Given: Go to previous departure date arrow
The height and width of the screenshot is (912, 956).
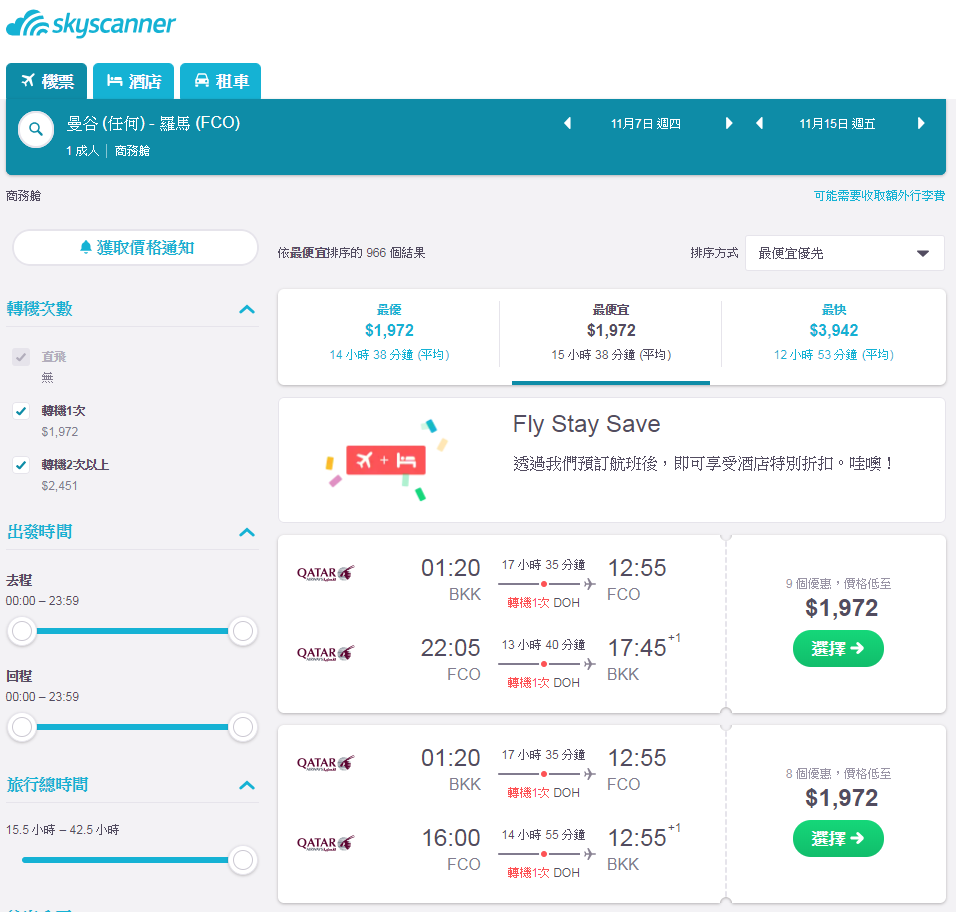Looking at the screenshot, I should pyautogui.click(x=567, y=123).
